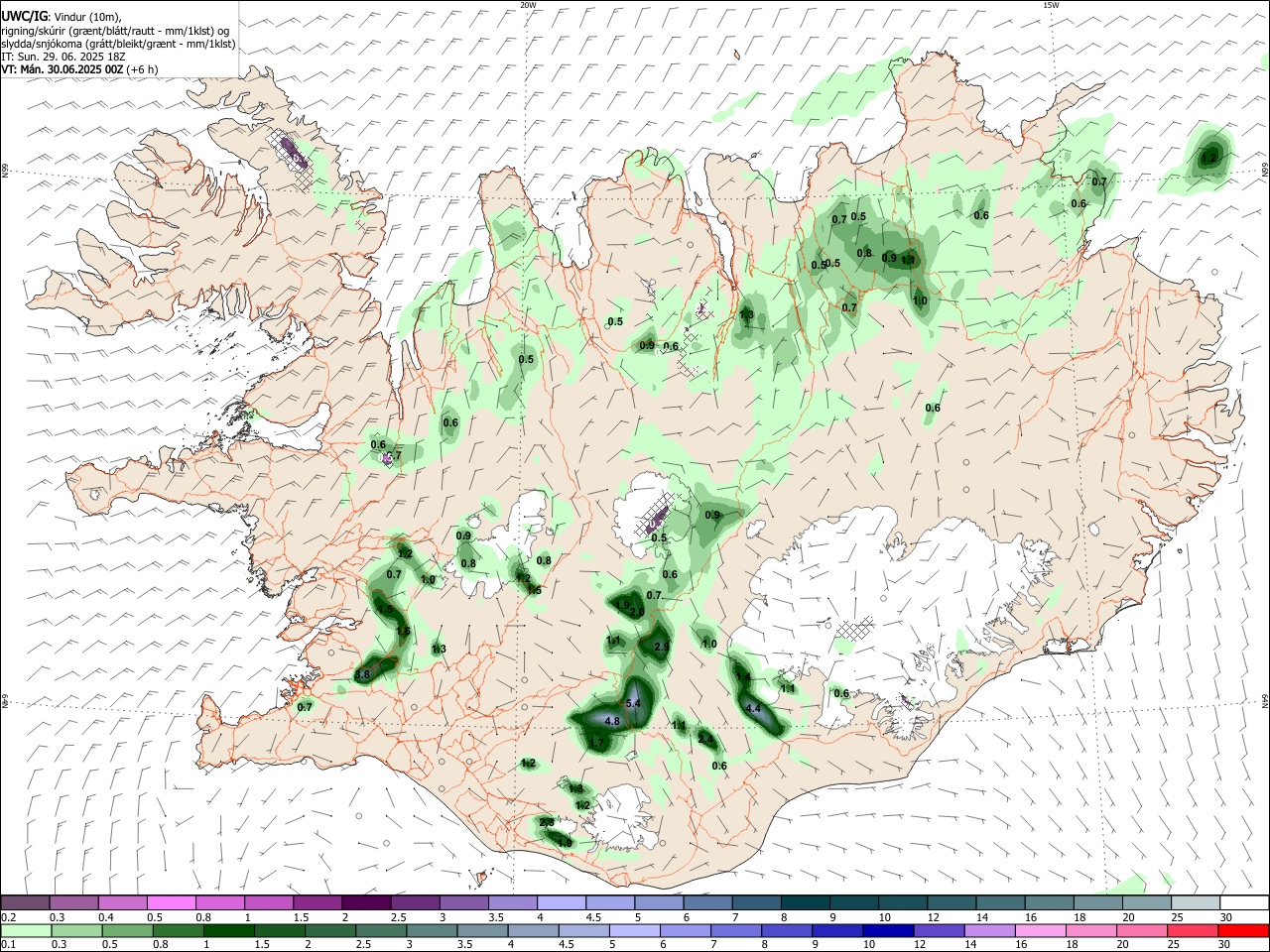Click the 'rigning/skúrir' legend description line
This screenshot has width=1270, height=952.
pos(115,30)
